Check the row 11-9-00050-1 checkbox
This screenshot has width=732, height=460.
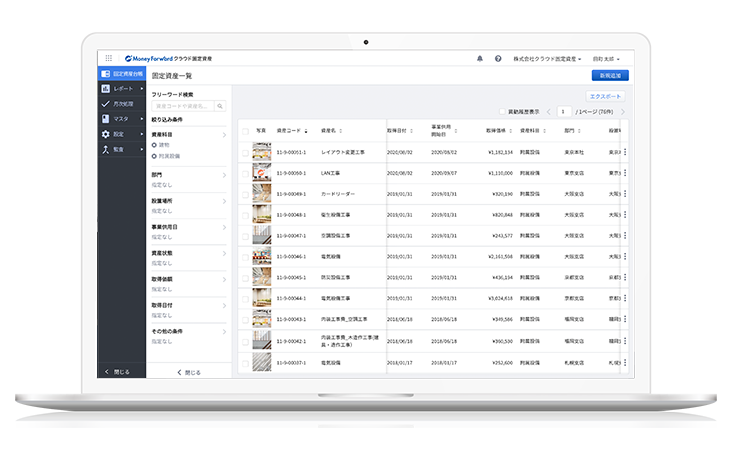245,174
